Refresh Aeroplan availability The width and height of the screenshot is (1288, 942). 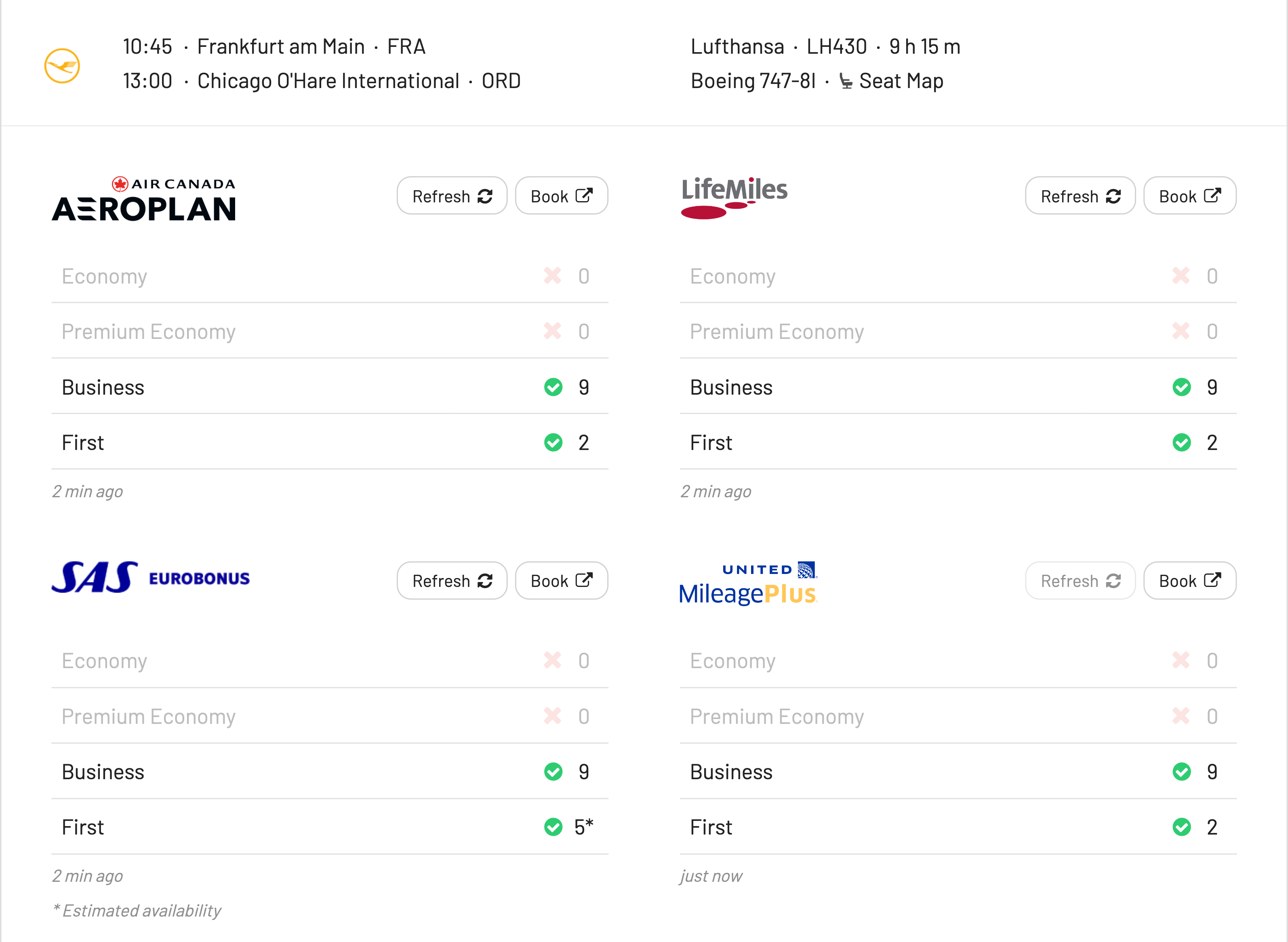coord(452,196)
